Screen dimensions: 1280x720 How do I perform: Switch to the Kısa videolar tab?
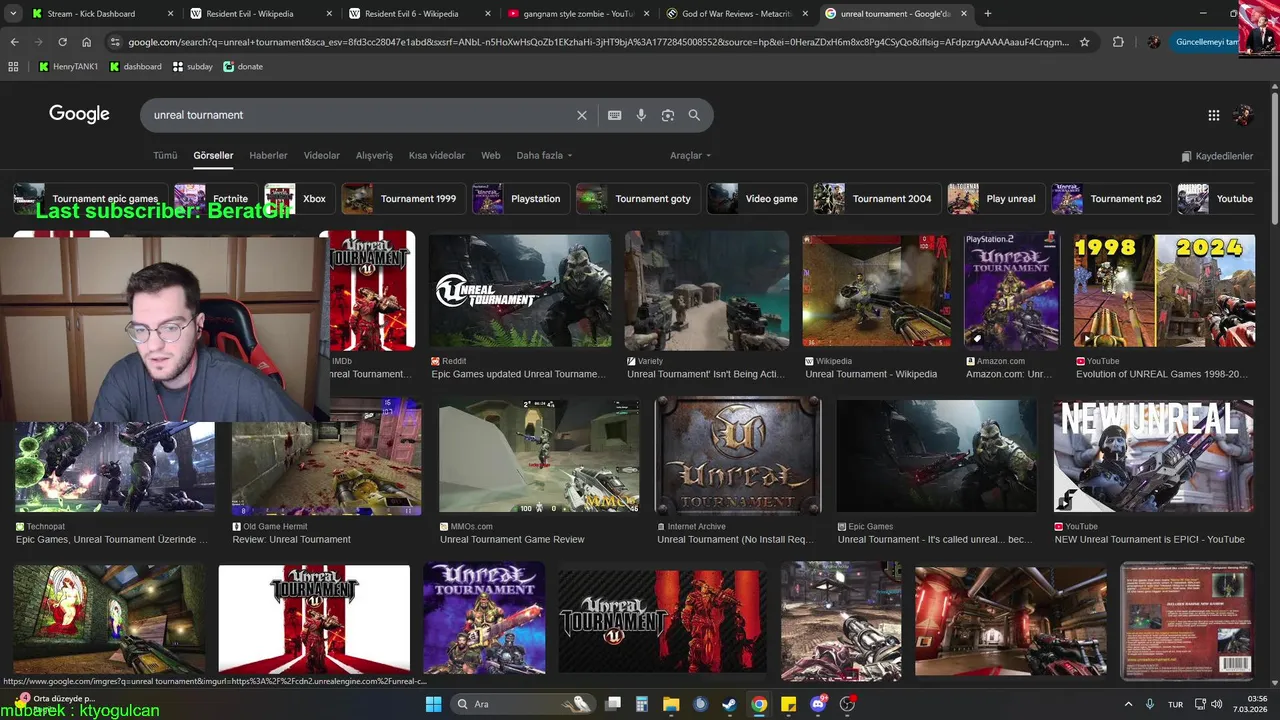(437, 156)
